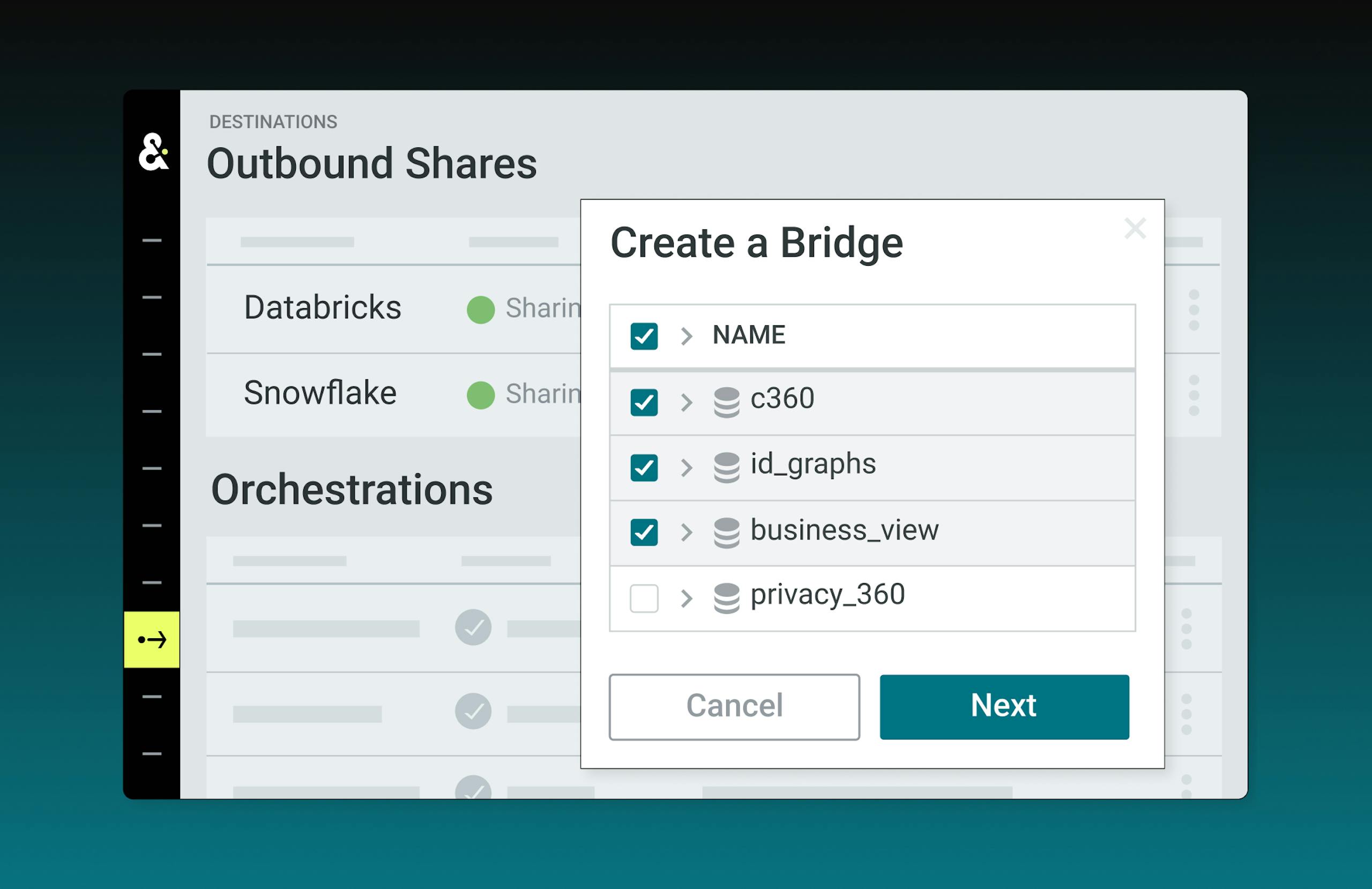Check the privacy_360 checkbox
The height and width of the screenshot is (889, 1372).
click(644, 598)
